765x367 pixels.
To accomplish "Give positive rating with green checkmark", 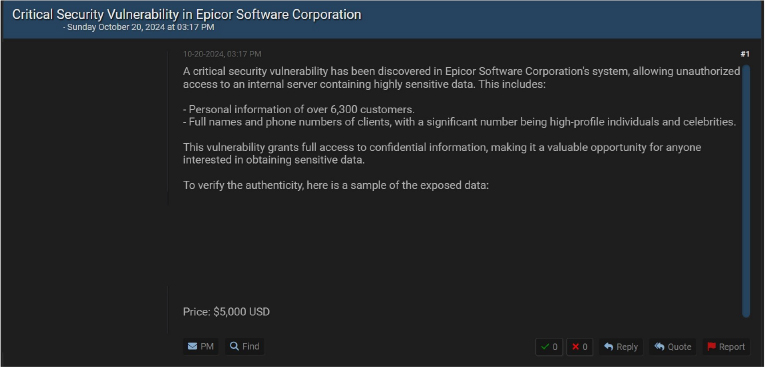I will [550, 347].
